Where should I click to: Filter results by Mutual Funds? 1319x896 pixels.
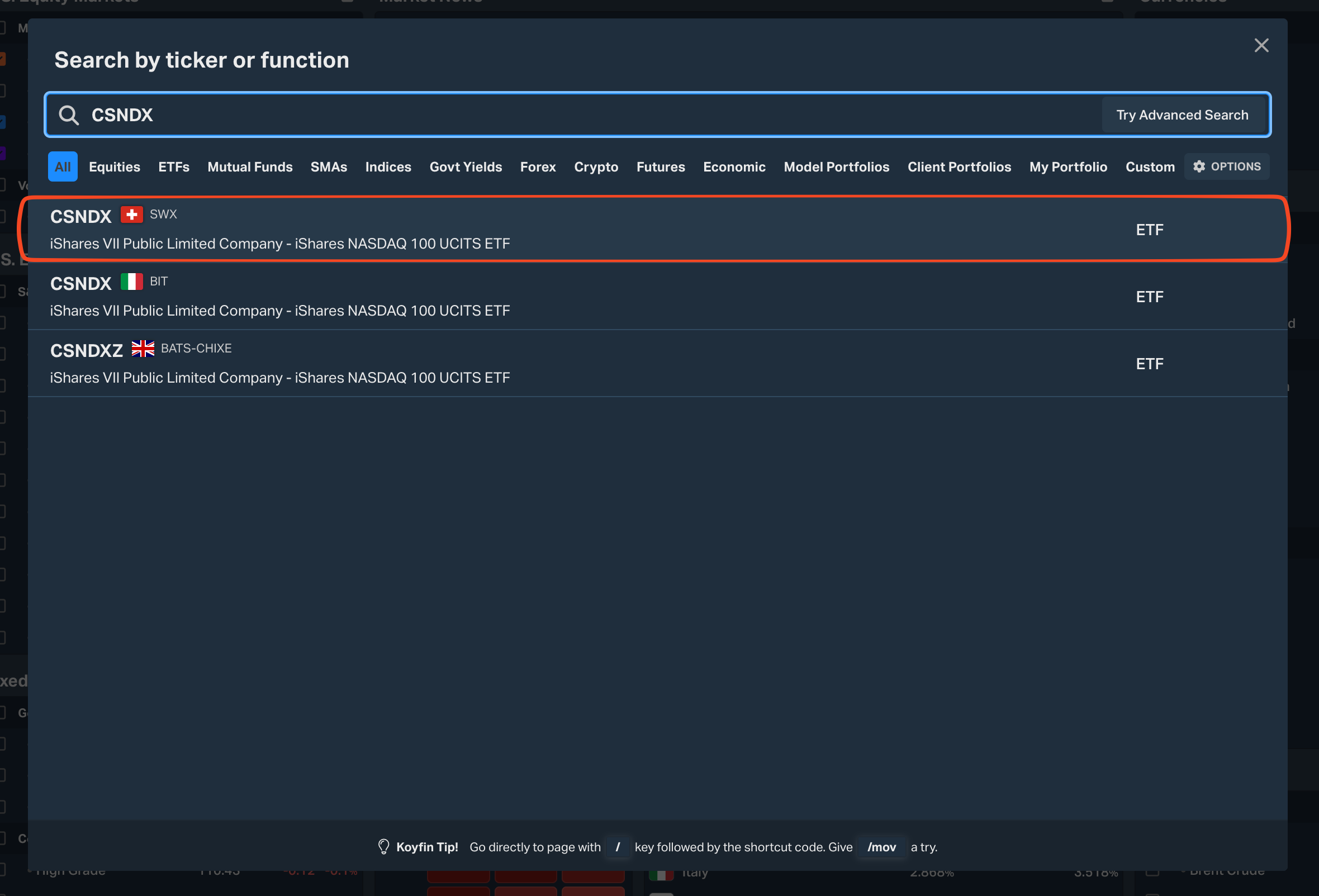250,166
